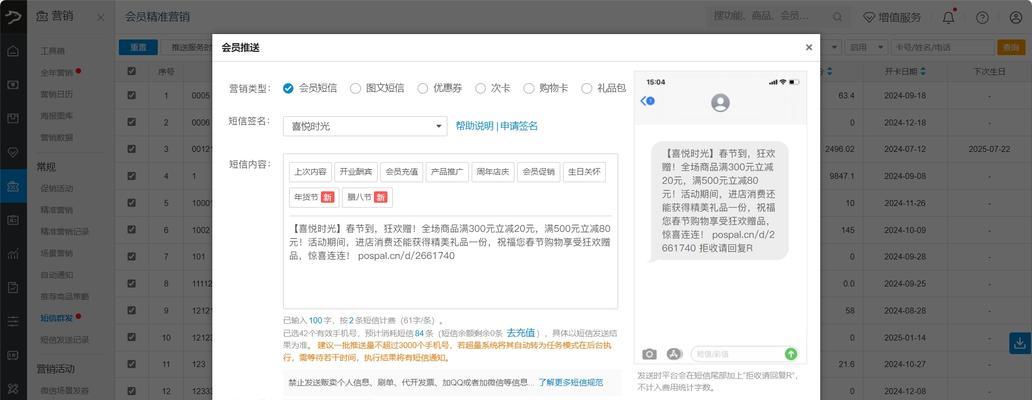Image resolution: width=1032 pixels, height=400 pixels.
Task: Choose the 会员充值 template tab
Action: point(401,172)
